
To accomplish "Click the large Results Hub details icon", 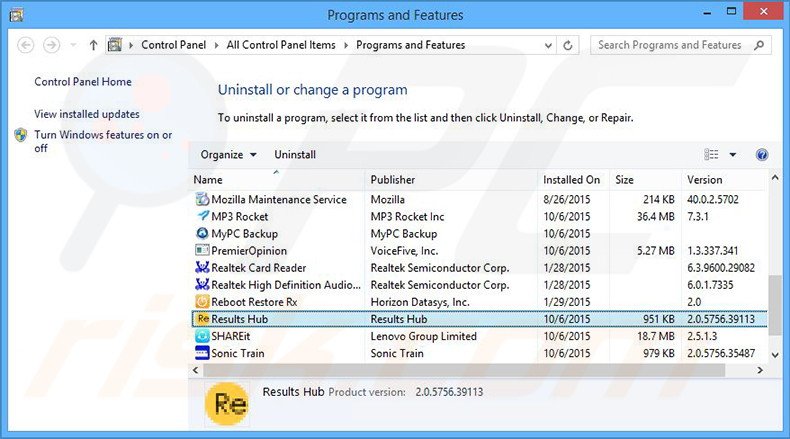I will click(x=227, y=404).
